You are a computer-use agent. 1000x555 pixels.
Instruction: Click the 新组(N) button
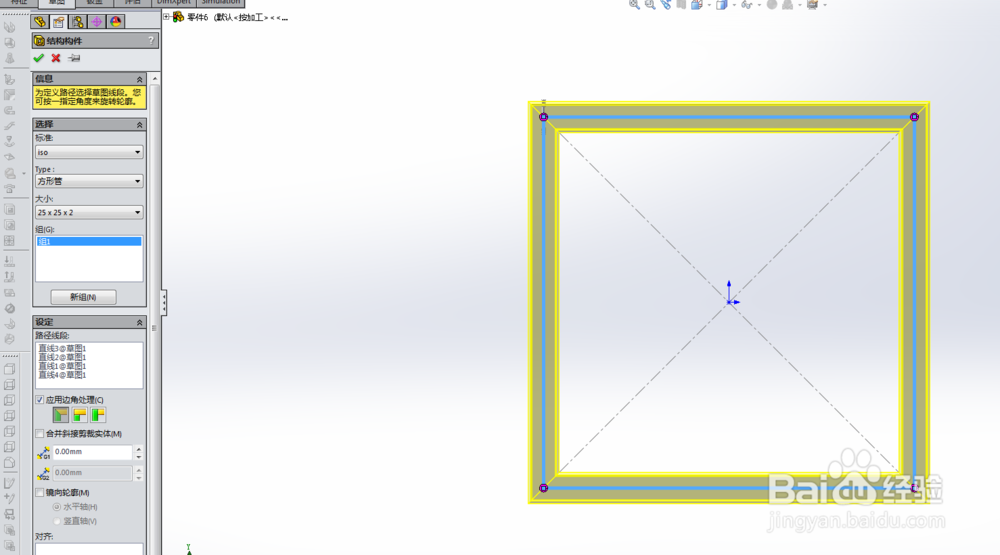pyautogui.click(x=83, y=297)
